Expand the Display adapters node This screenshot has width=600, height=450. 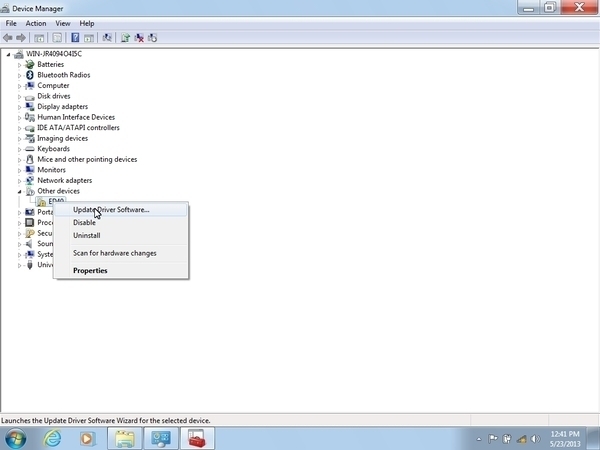click(x=19, y=107)
